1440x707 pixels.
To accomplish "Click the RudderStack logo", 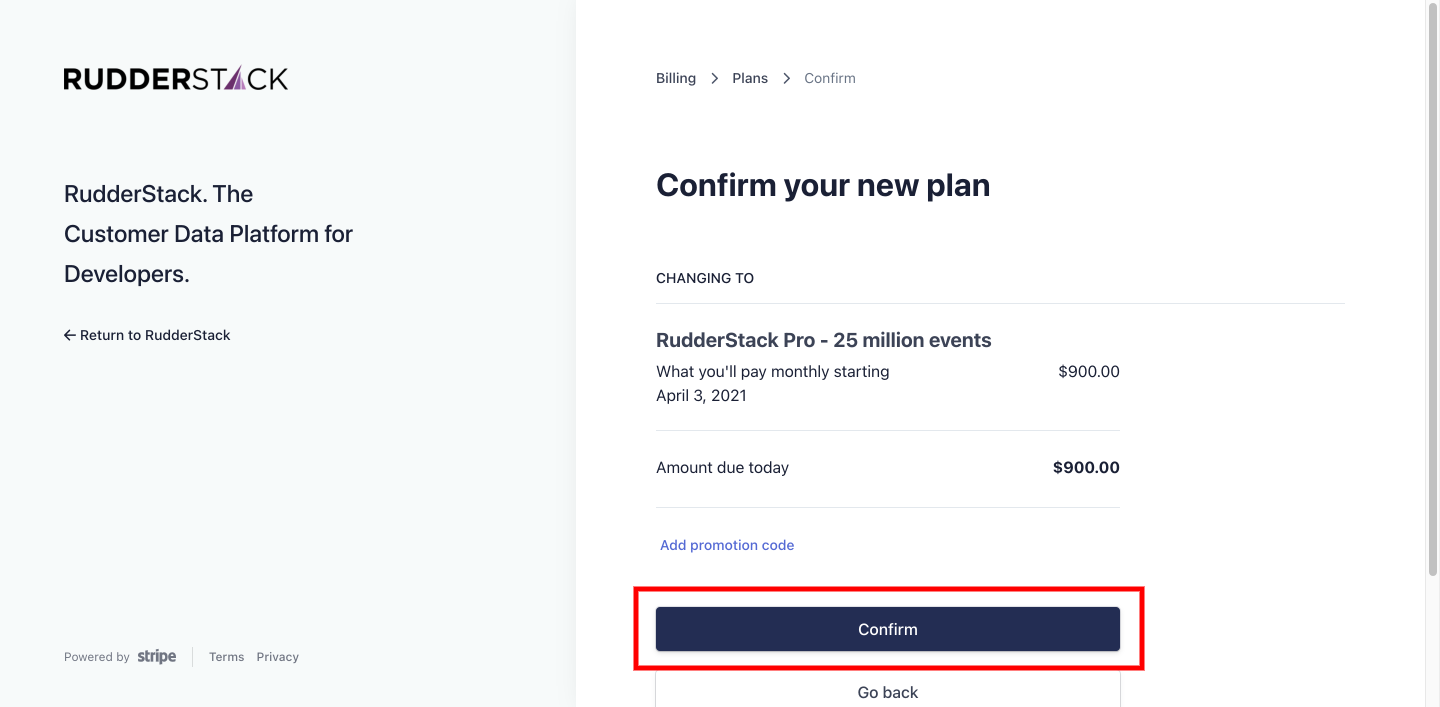I will pos(175,77).
